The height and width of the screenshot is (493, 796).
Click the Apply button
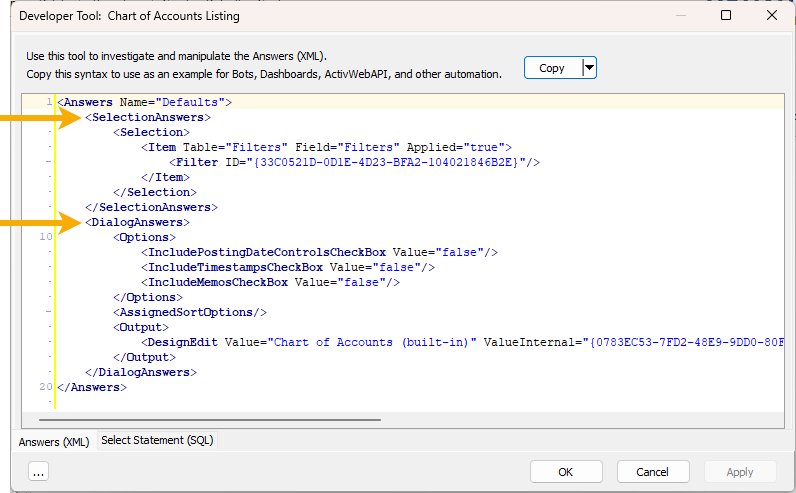click(740, 472)
